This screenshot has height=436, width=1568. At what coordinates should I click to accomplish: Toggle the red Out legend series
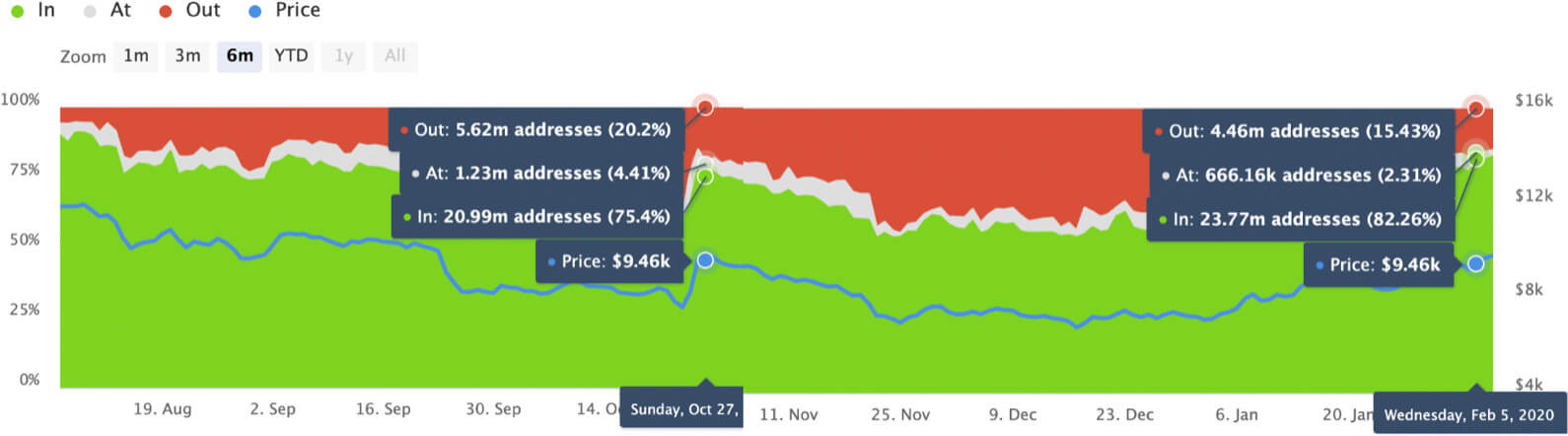pyautogui.click(x=191, y=11)
